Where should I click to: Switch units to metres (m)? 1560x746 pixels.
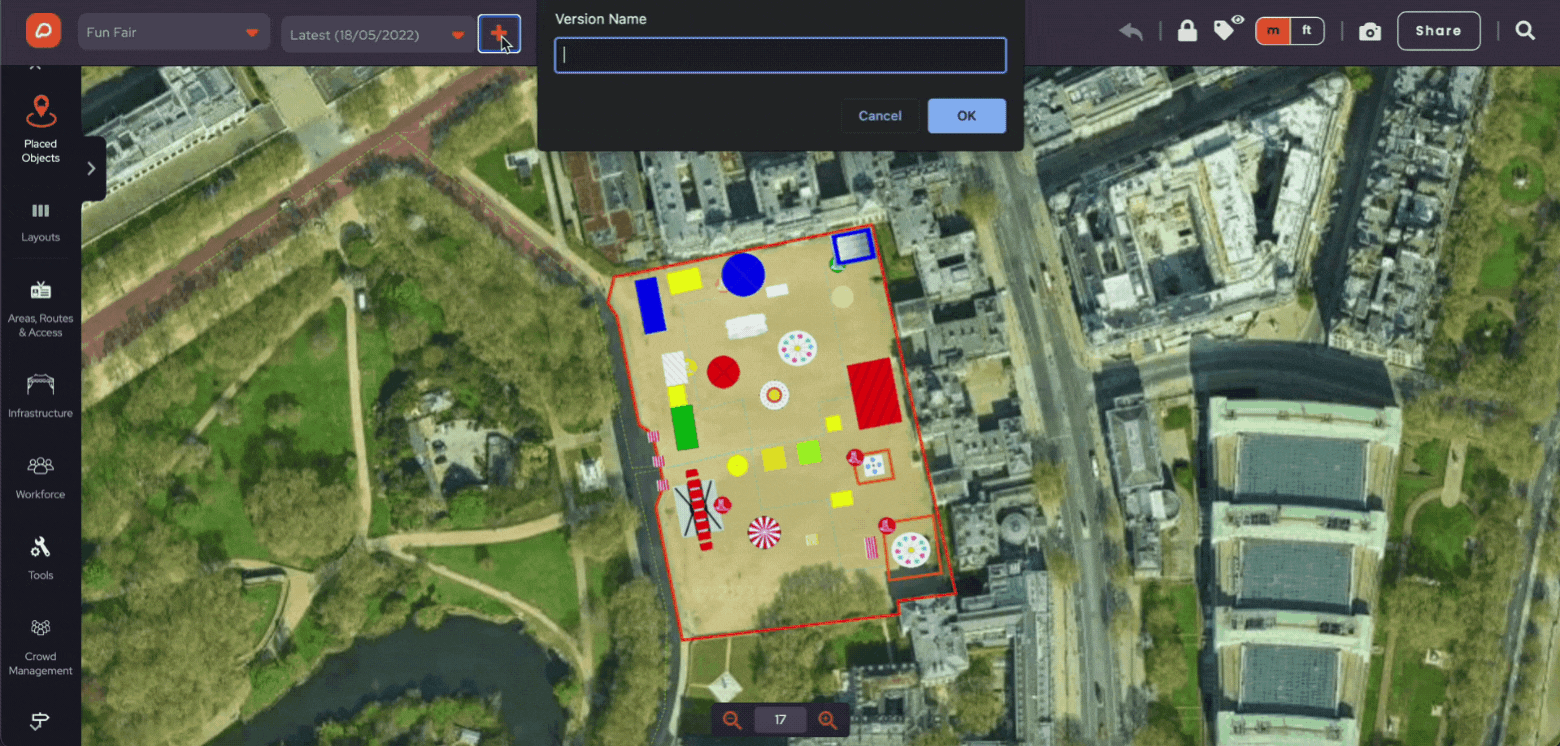tap(1273, 31)
